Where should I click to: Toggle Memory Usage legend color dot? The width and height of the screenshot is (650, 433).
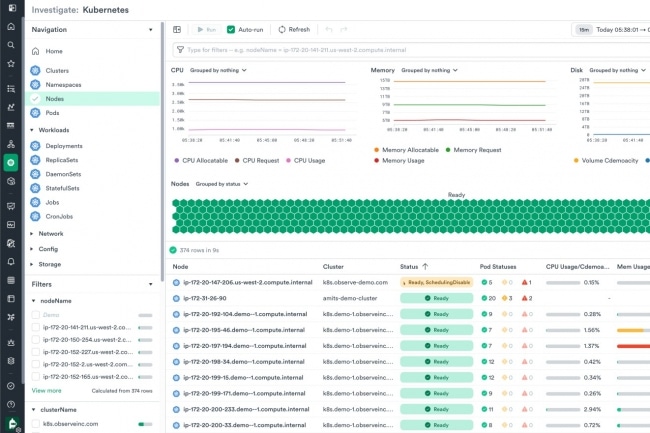[x=376, y=160]
